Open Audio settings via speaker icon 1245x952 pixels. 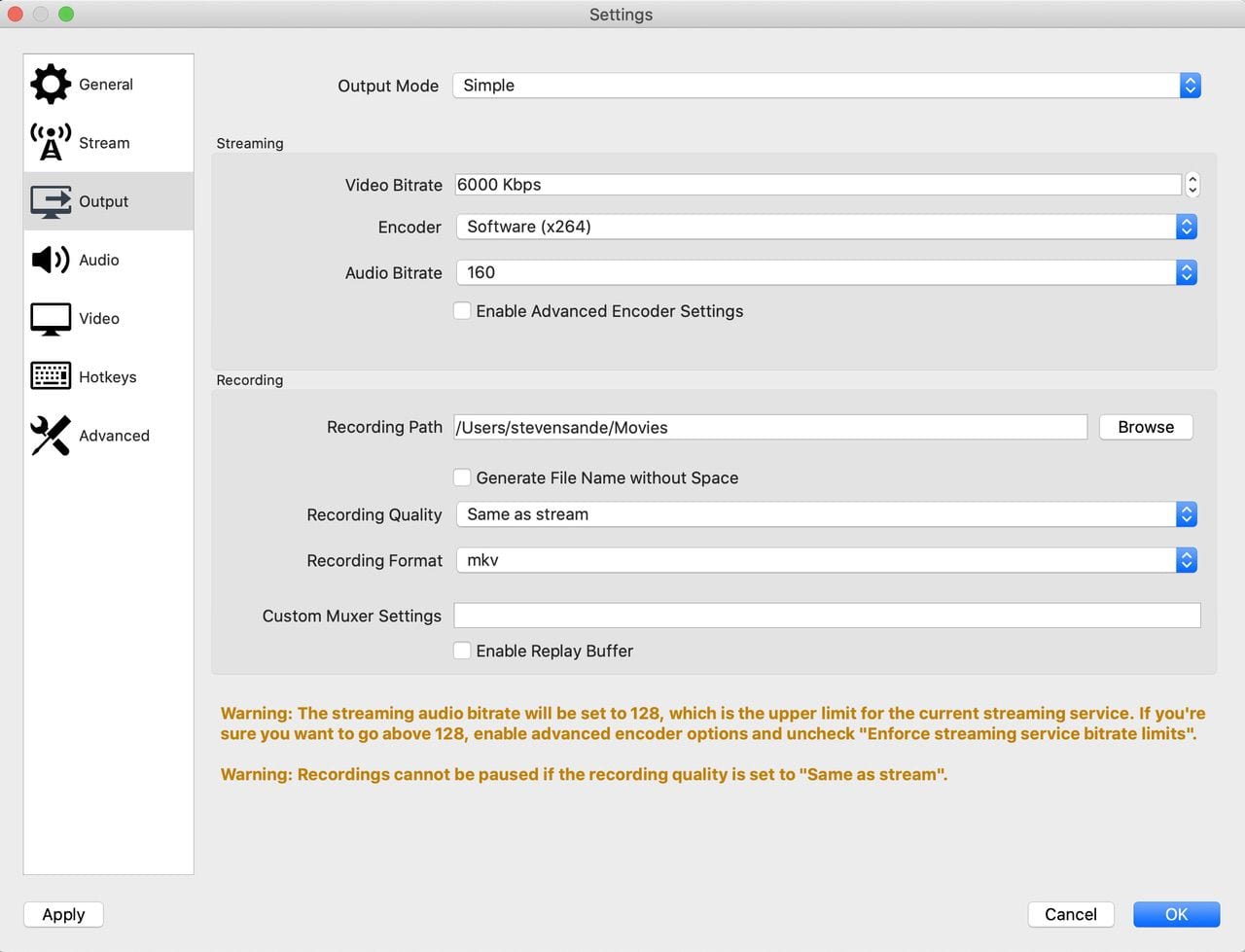51,260
